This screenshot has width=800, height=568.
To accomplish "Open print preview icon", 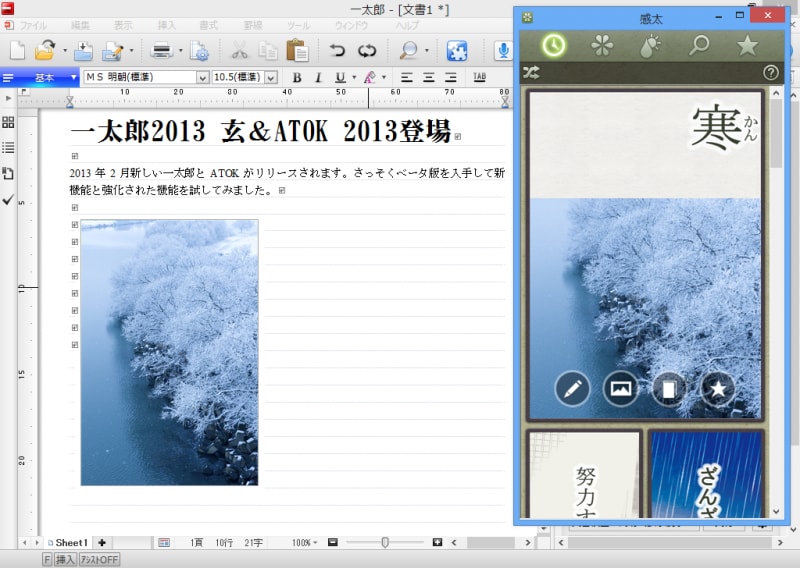I will [x=199, y=50].
